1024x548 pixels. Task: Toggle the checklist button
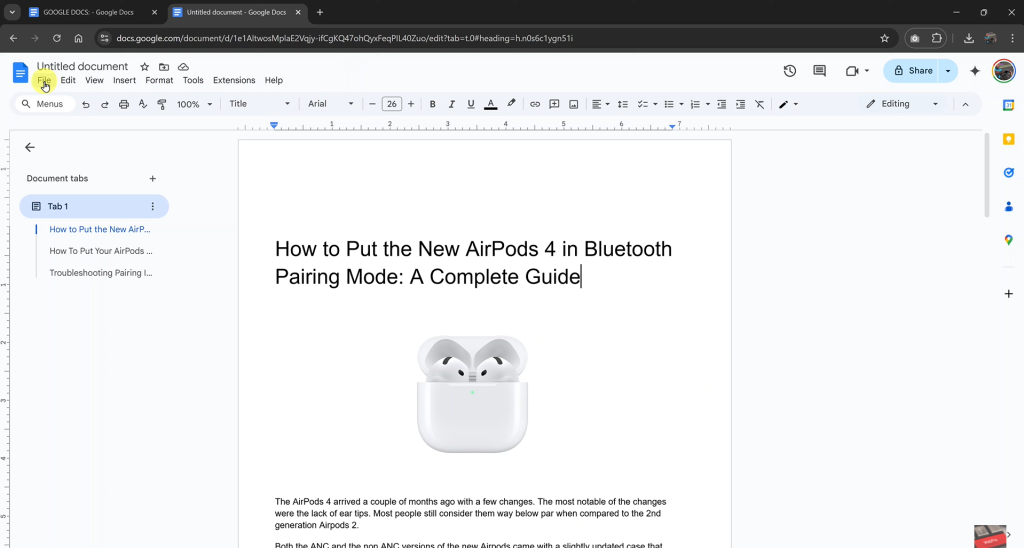click(x=643, y=104)
